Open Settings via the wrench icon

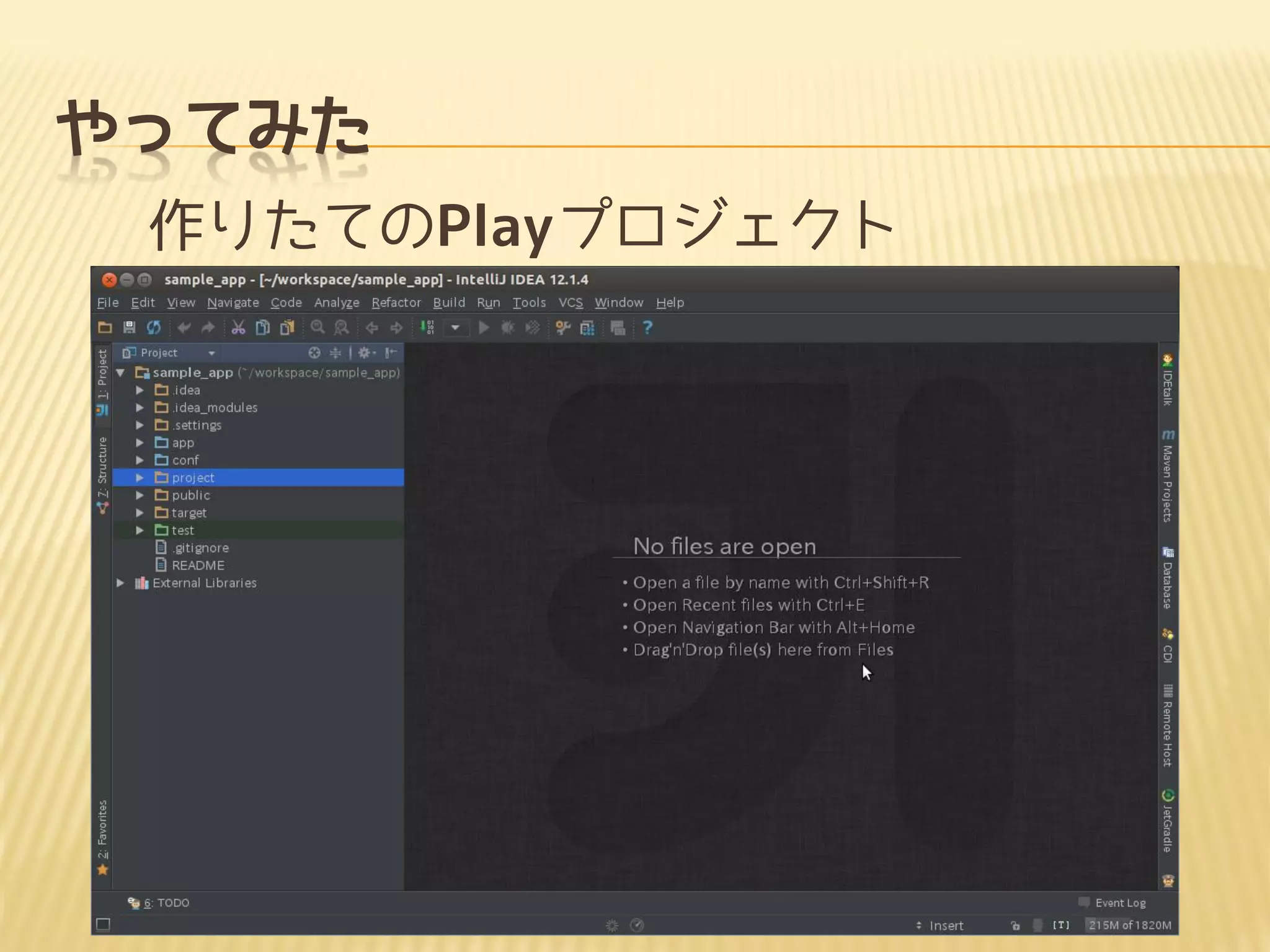(563, 327)
